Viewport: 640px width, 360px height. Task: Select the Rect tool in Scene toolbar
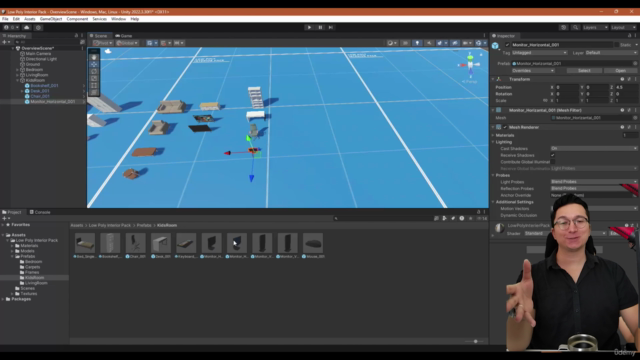tap(94, 85)
